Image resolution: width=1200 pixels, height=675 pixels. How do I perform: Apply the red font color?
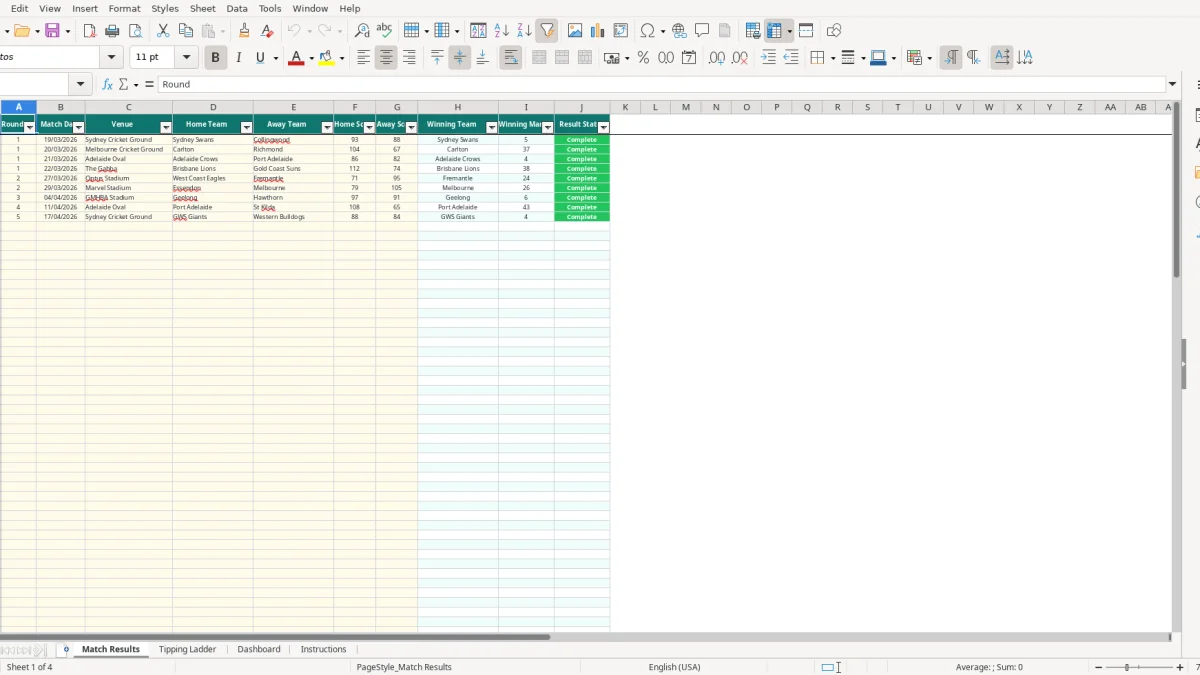click(x=296, y=58)
